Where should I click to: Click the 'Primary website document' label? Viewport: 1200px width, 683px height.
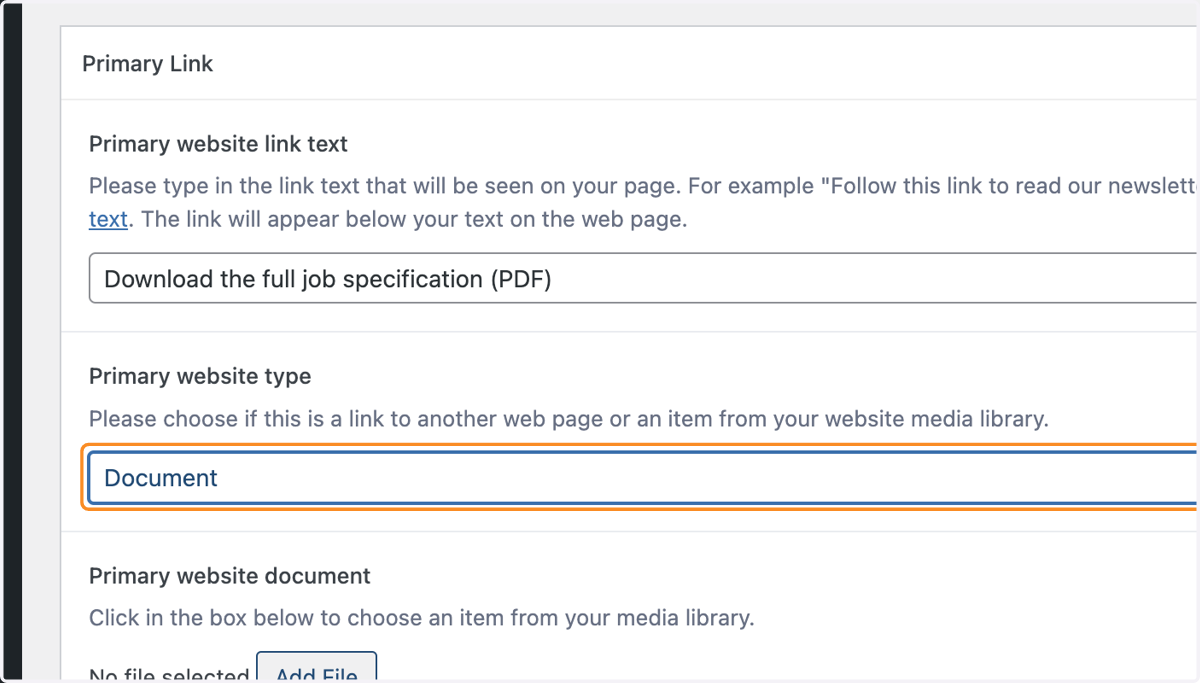230,576
